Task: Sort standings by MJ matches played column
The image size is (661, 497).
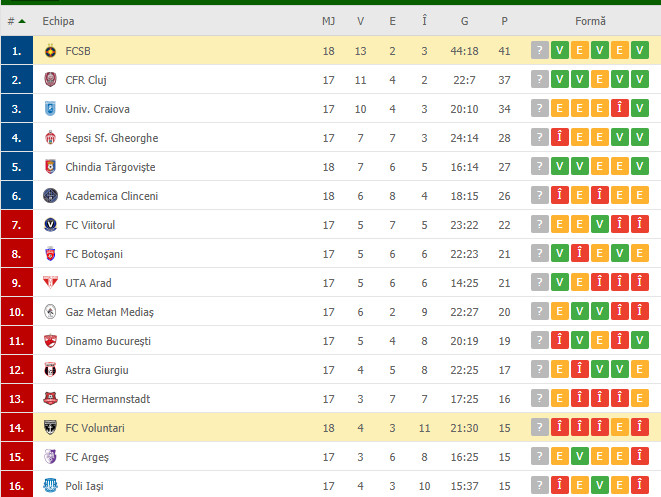Action: (x=328, y=21)
